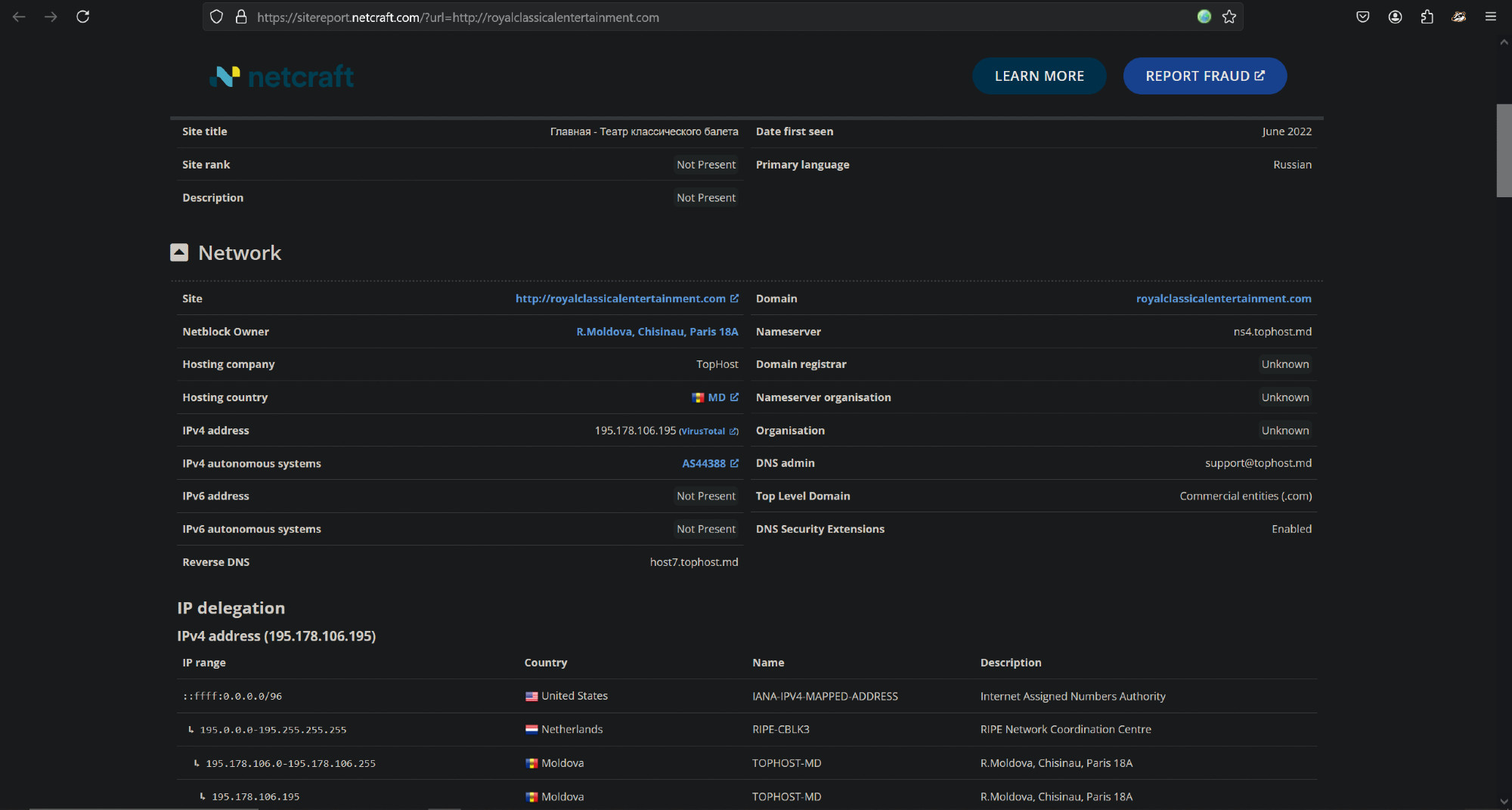Image resolution: width=1512 pixels, height=810 pixels.
Task: Click the toolbar extension icon beside menu
Action: 1459,17
